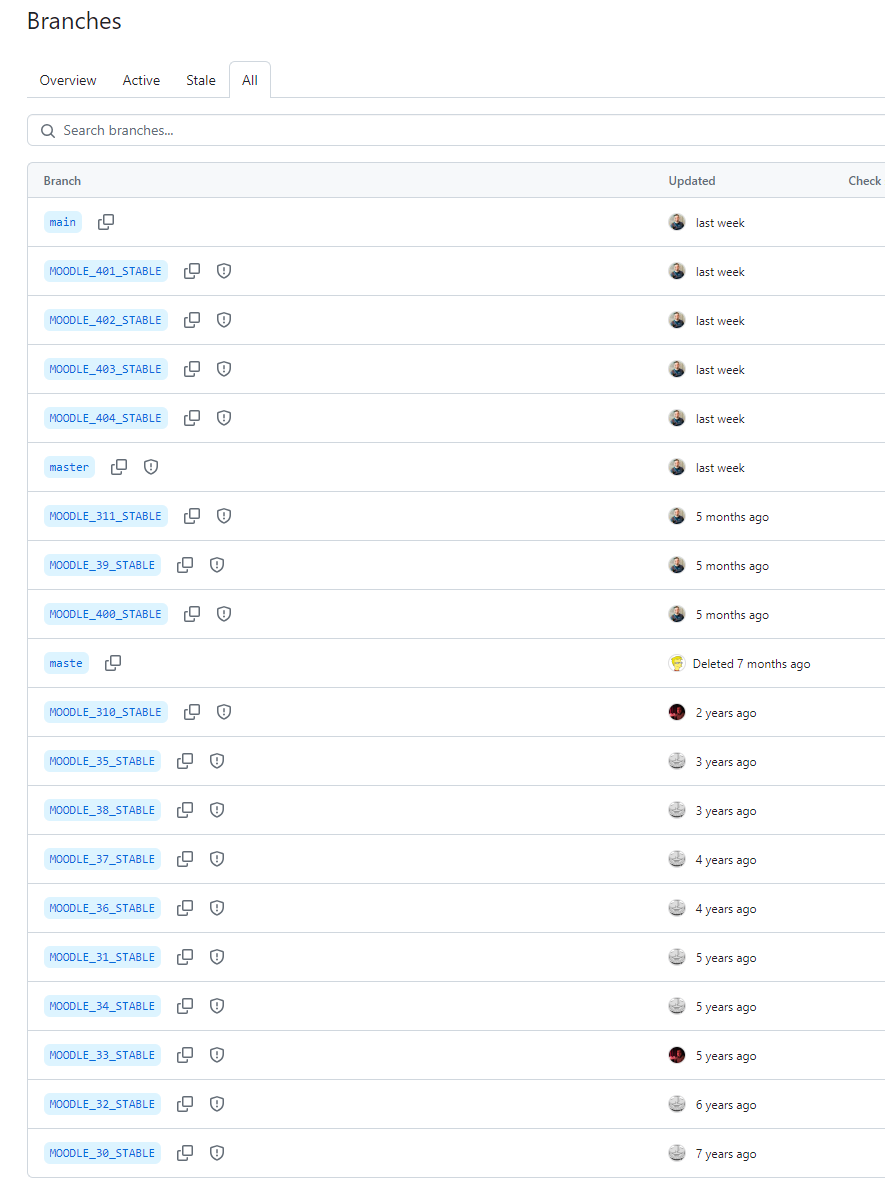Image resolution: width=885 pixels, height=1198 pixels.
Task: Click the shield icon for MOODLE_32_STABLE
Action: 217,1103
